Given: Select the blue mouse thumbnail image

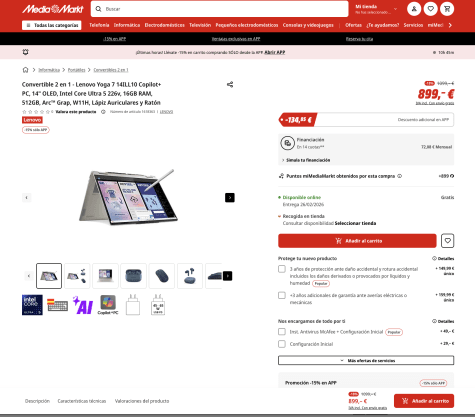Looking at the screenshot, I should [162, 276].
